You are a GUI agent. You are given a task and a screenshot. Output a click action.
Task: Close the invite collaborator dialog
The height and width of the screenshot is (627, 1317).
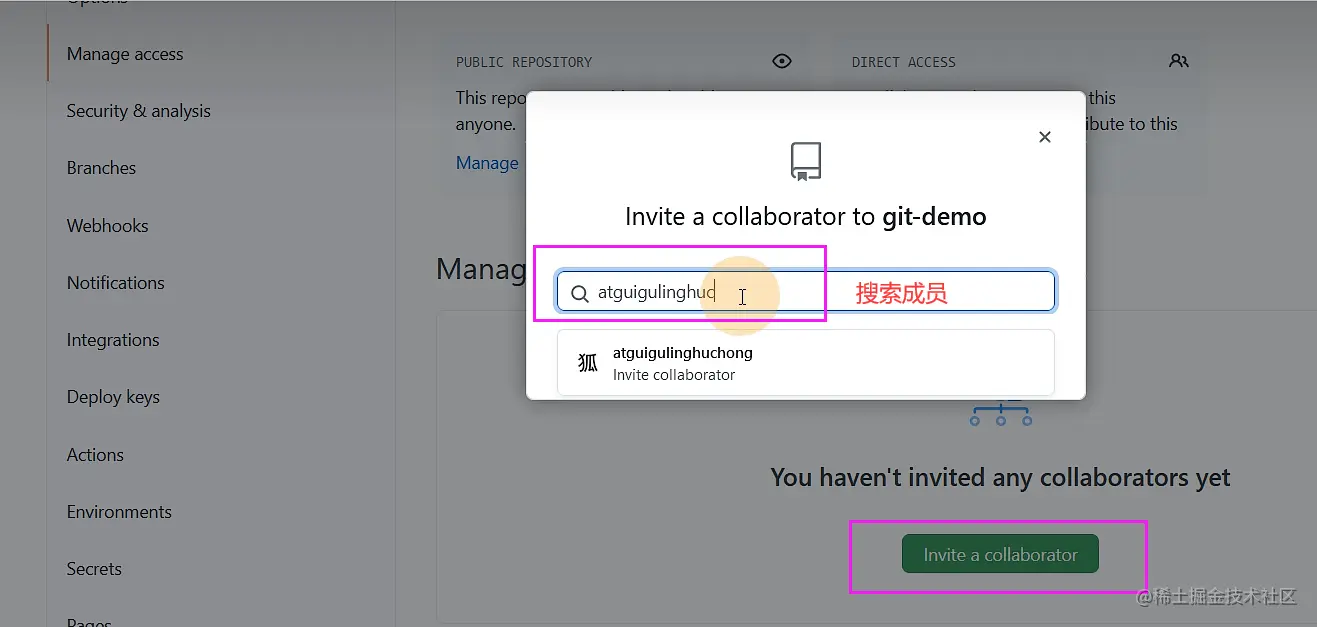(x=1045, y=137)
